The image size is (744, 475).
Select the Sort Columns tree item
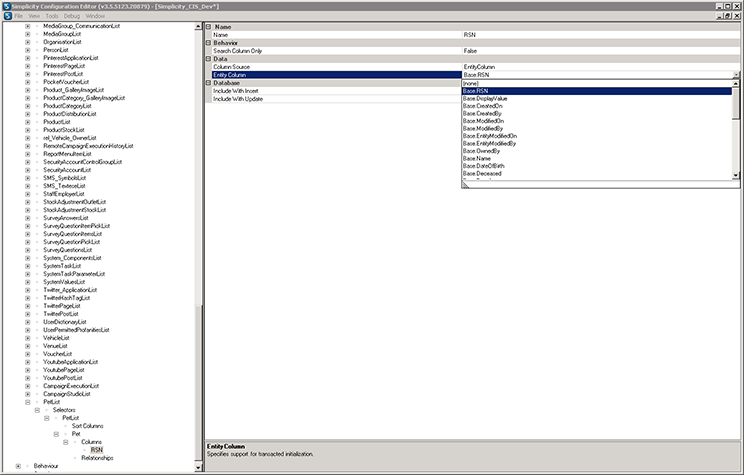point(87,426)
